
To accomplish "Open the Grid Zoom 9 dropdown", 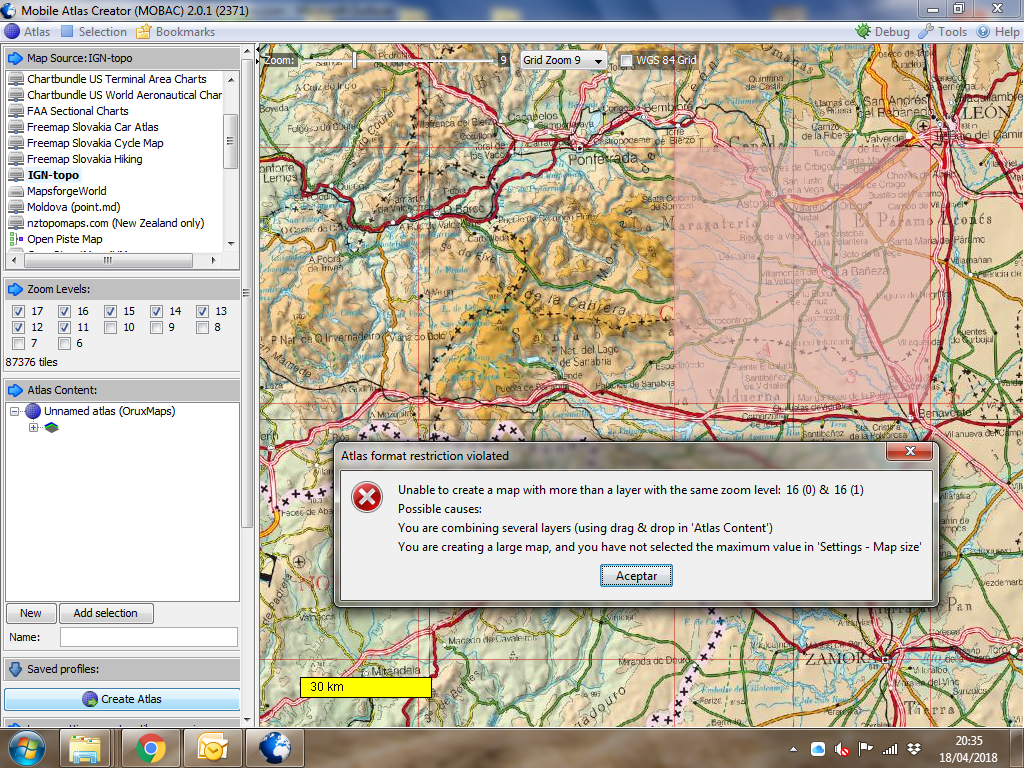I will pos(563,60).
